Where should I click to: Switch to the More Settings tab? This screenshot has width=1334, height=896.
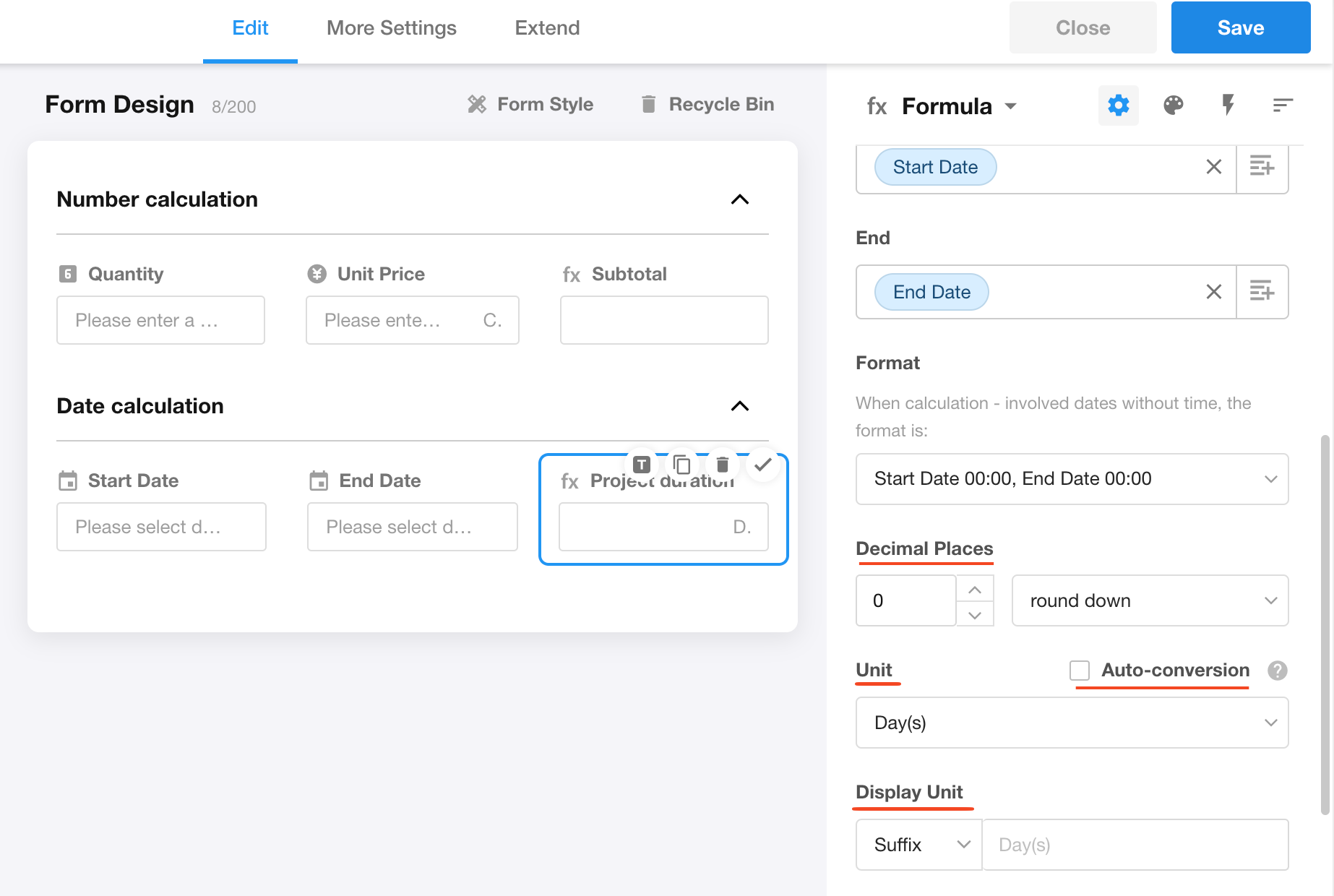(391, 28)
